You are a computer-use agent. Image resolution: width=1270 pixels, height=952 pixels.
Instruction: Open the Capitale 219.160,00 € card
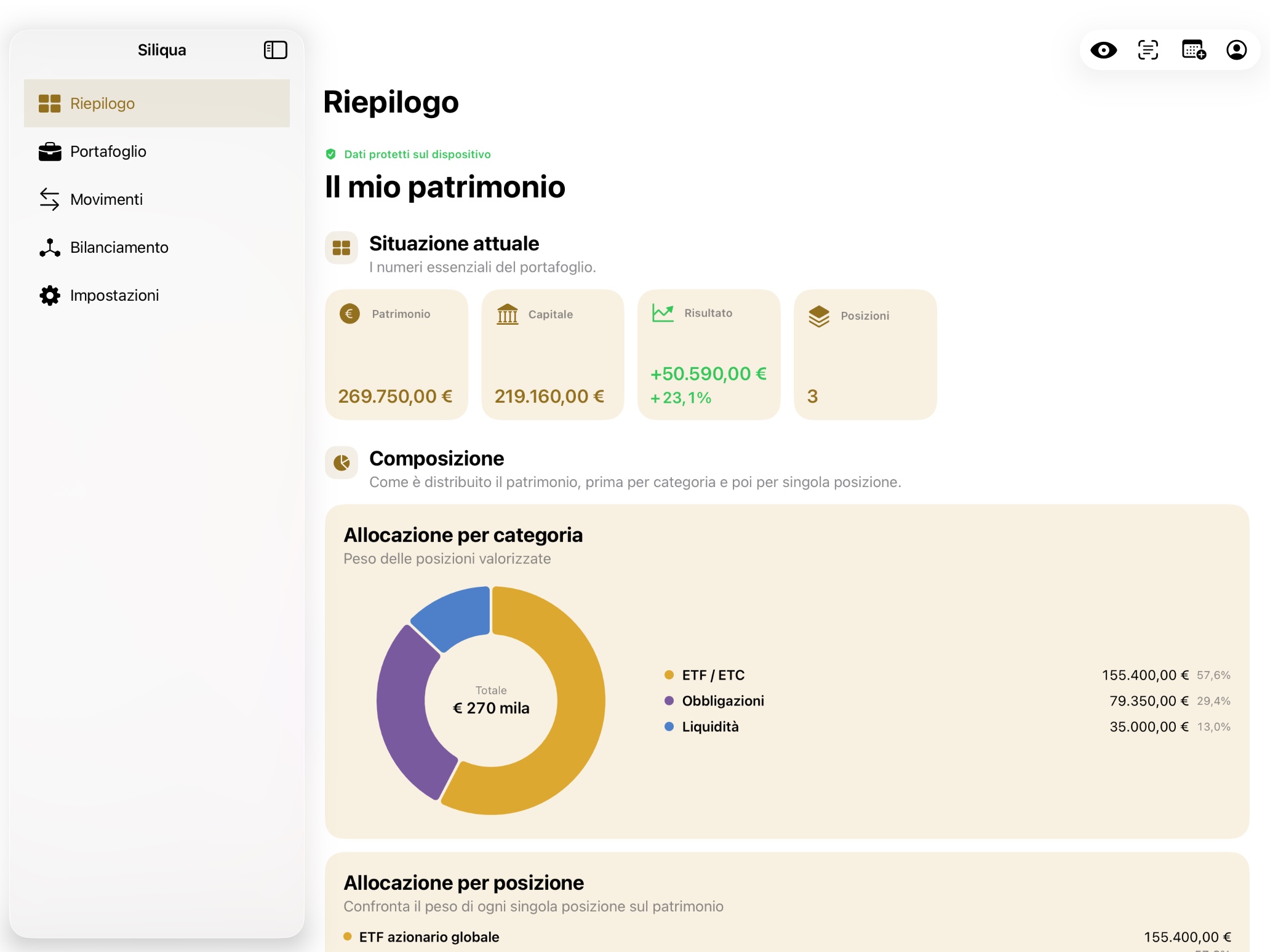(x=553, y=355)
